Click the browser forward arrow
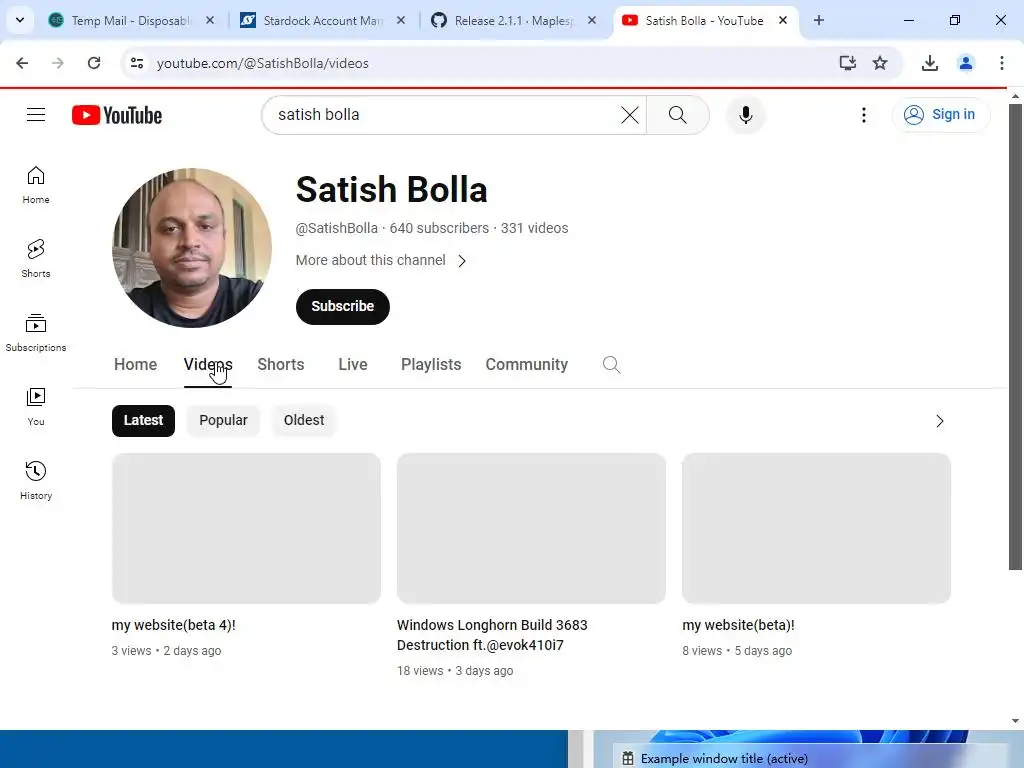The image size is (1024, 768). 58,63
